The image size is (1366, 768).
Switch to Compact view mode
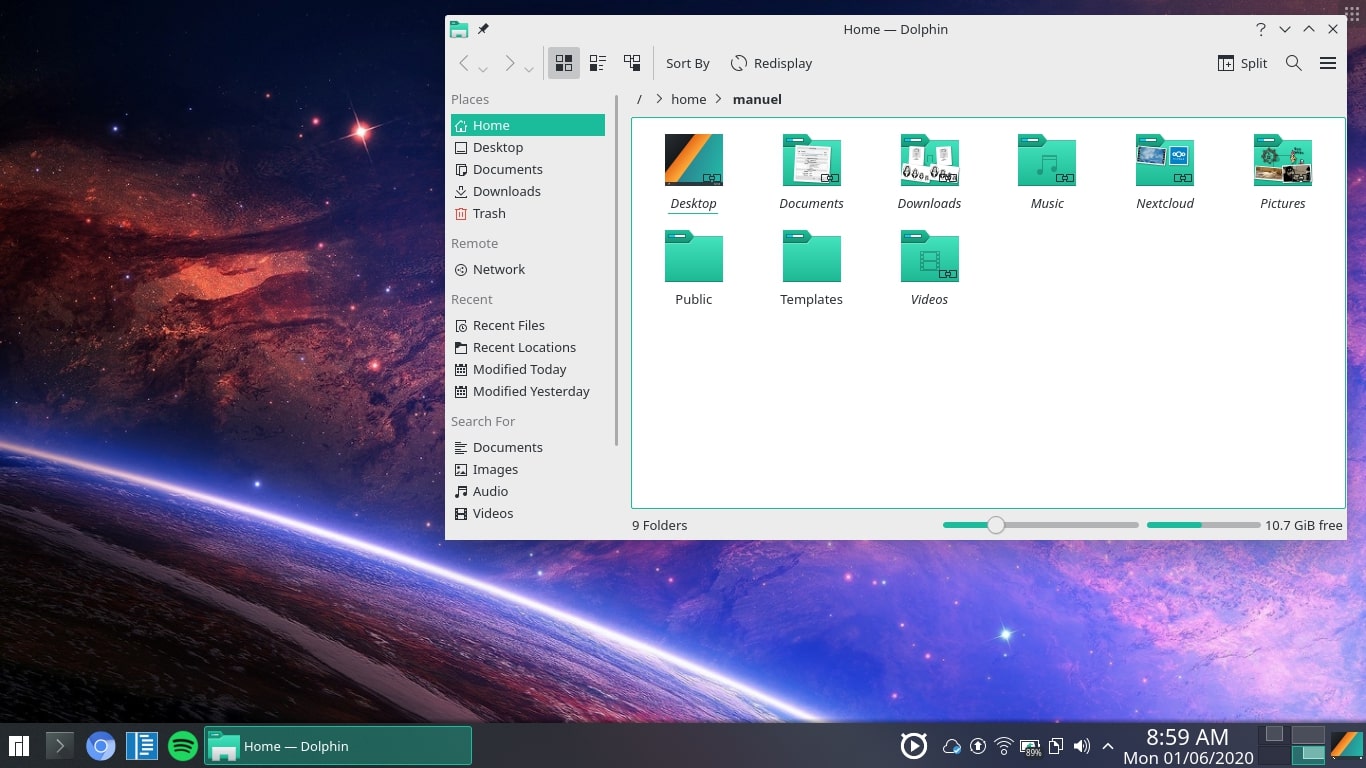(598, 63)
